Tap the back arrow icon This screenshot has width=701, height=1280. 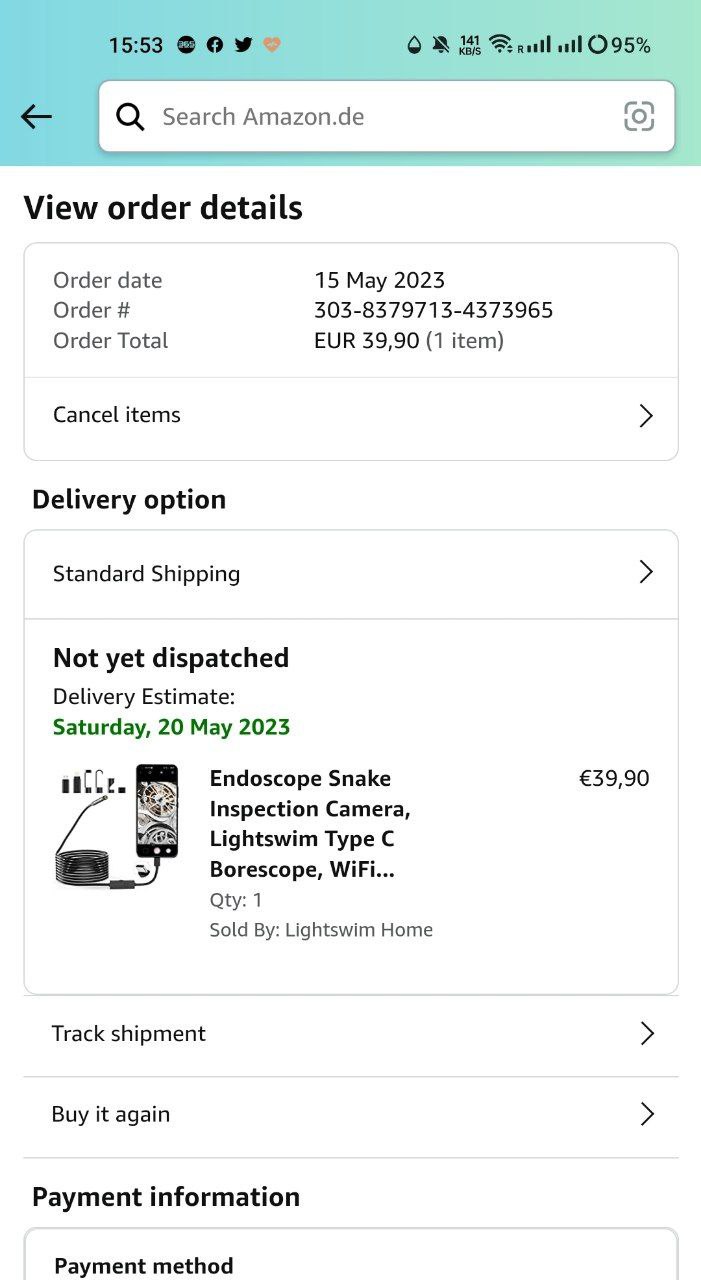pyautogui.click(x=36, y=117)
